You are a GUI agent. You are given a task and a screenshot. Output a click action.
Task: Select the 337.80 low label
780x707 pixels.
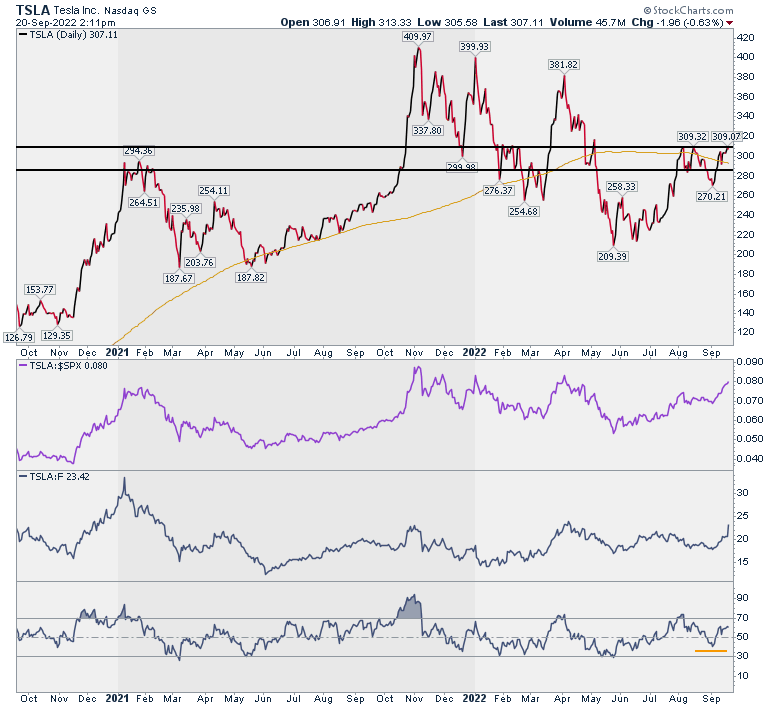pos(427,131)
